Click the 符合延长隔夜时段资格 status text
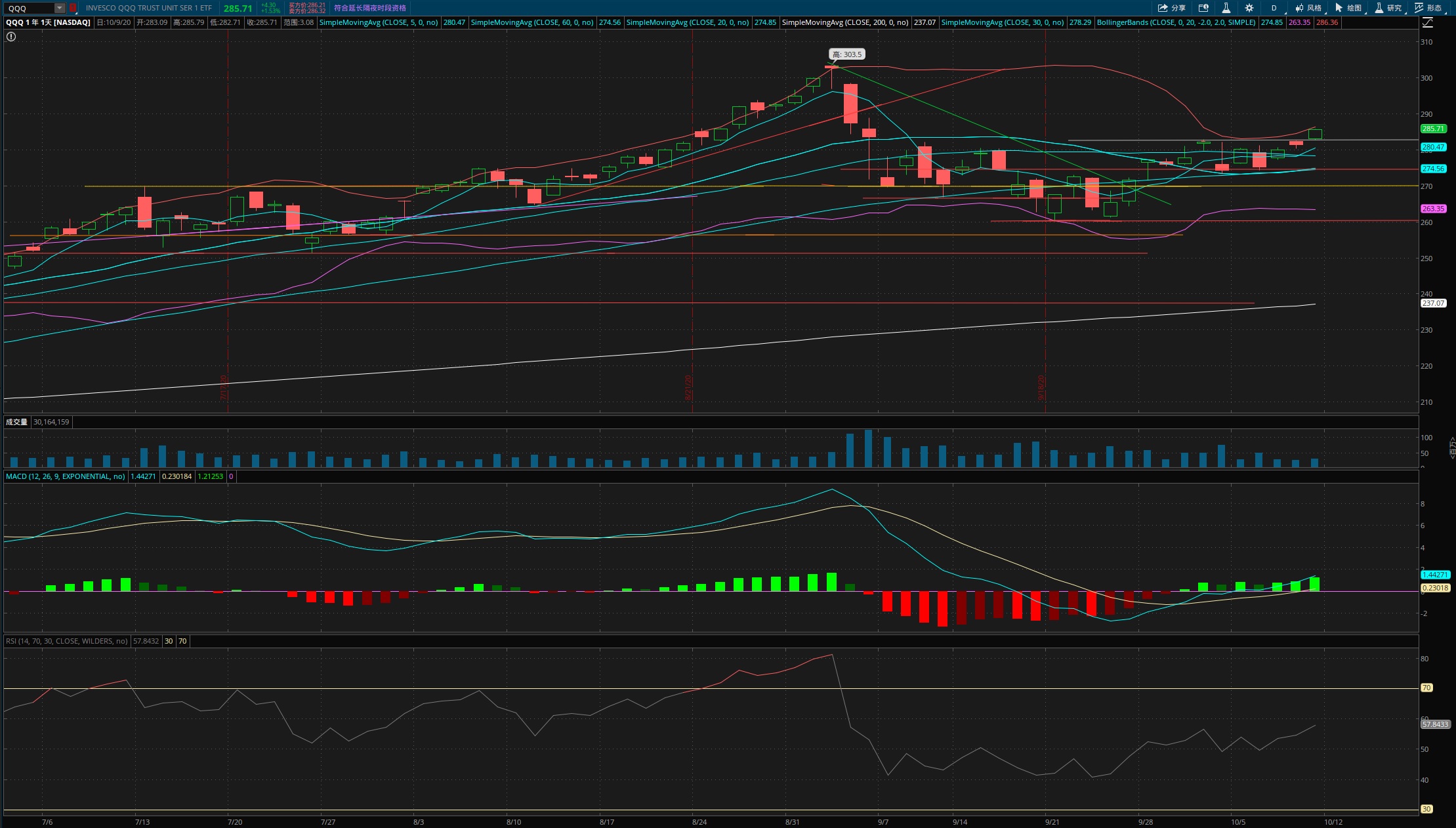The width and height of the screenshot is (1456, 828). [370, 8]
